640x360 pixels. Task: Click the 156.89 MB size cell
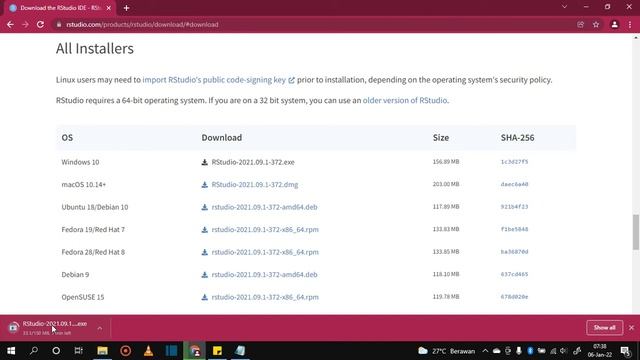(446, 162)
